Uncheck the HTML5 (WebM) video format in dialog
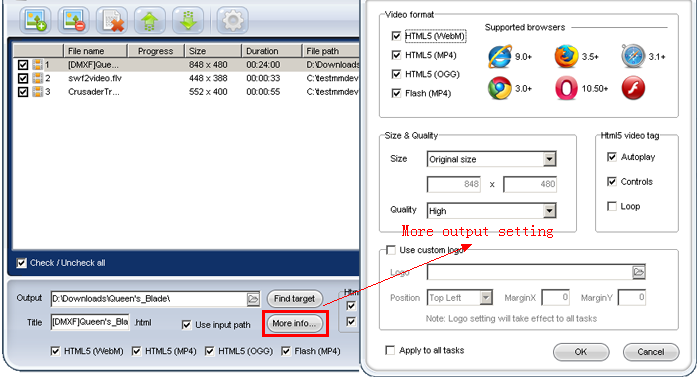 point(396,36)
